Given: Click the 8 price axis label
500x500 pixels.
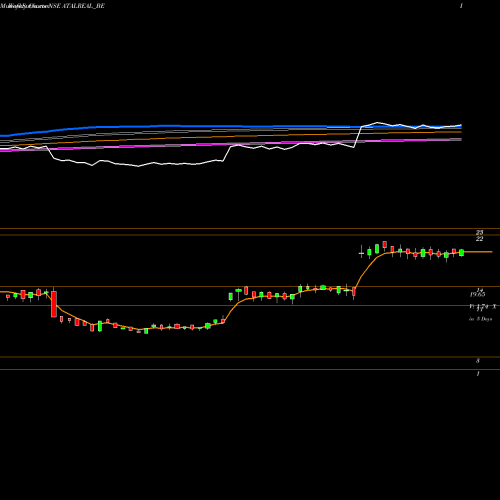Looking at the screenshot, I should [x=478, y=361].
